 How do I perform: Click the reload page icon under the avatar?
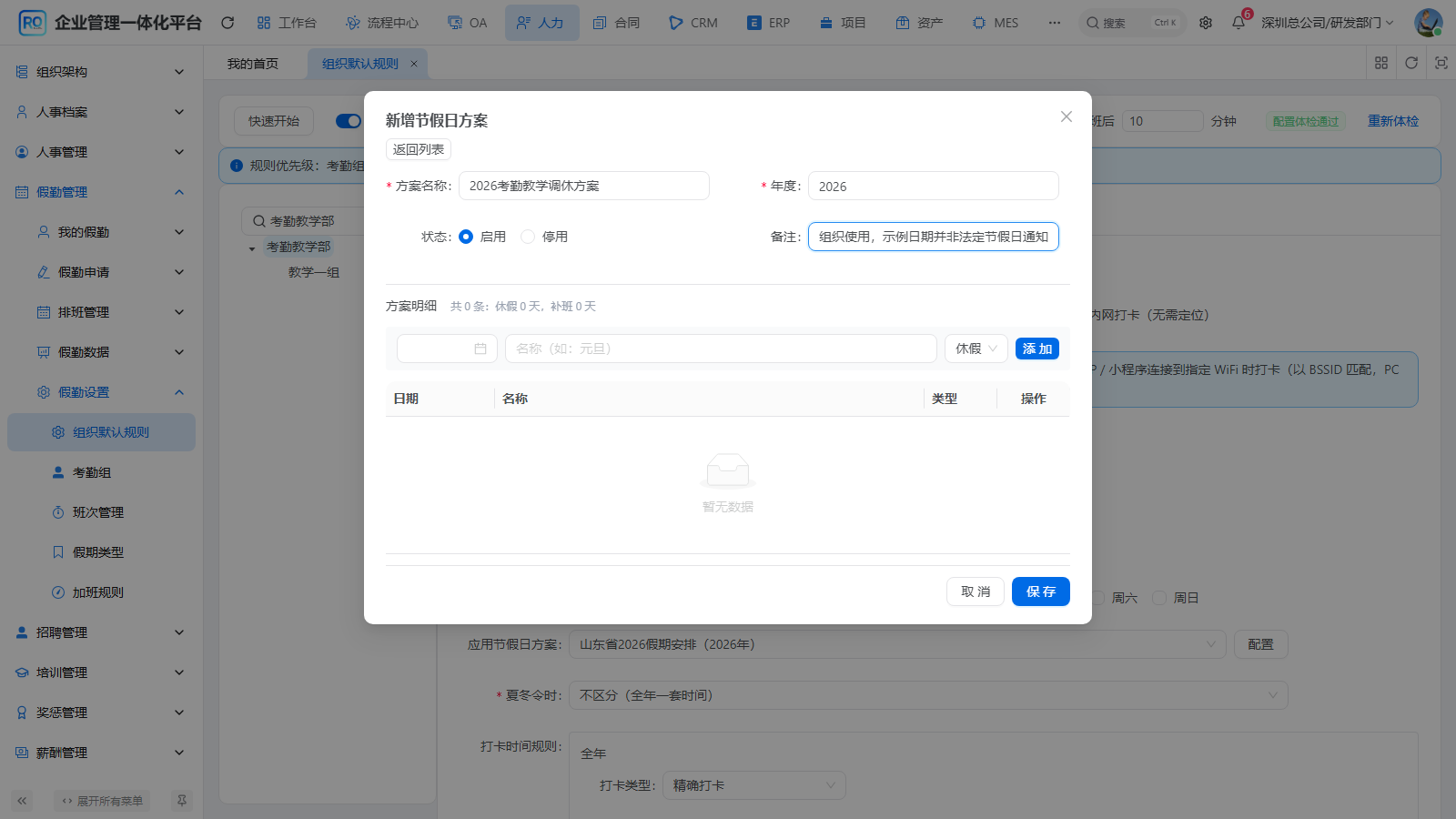pyautogui.click(x=1411, y=63)
